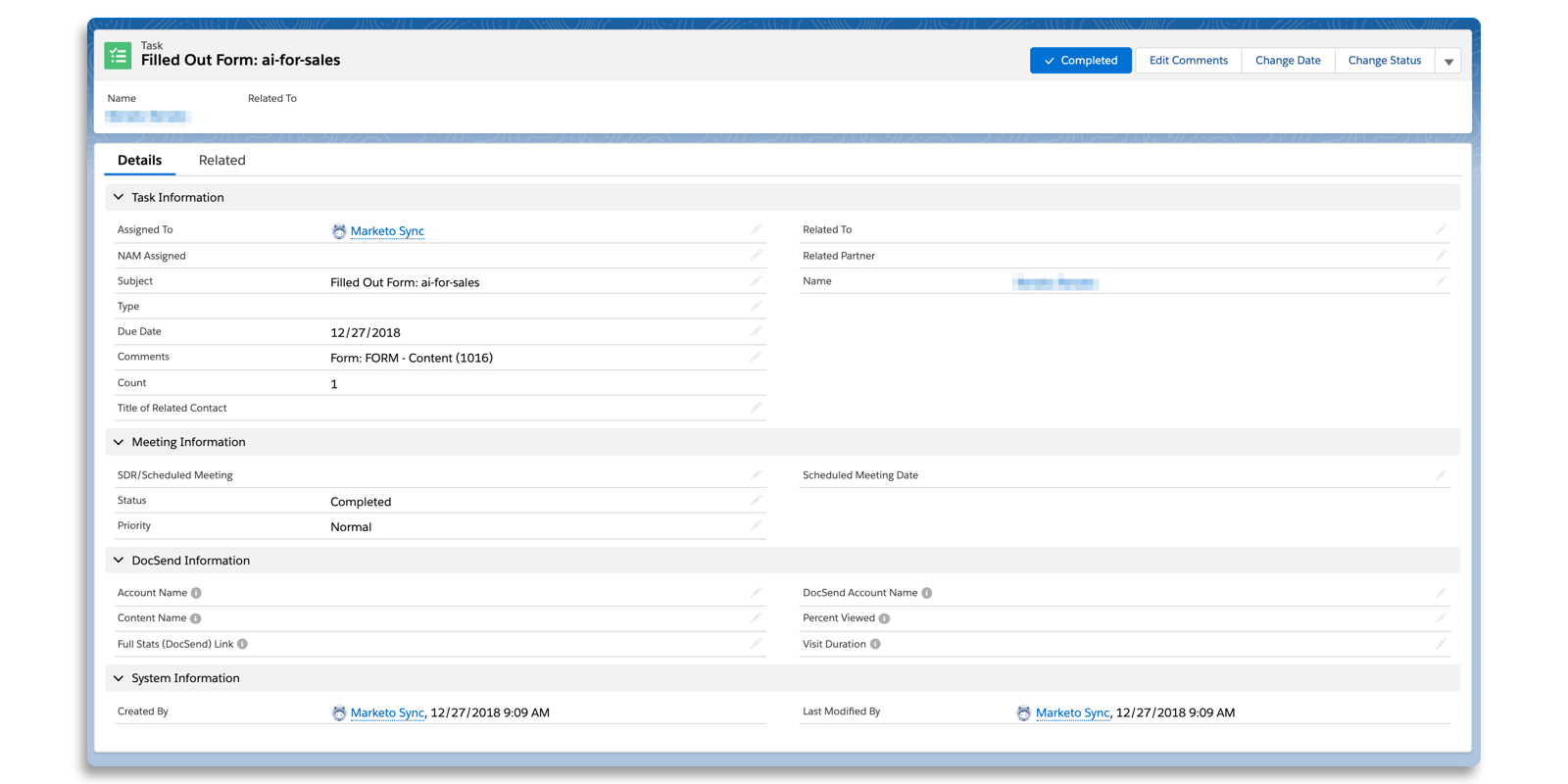Edit the Comments field pencil icon
1568x784 pixels.
pos(756,357)
